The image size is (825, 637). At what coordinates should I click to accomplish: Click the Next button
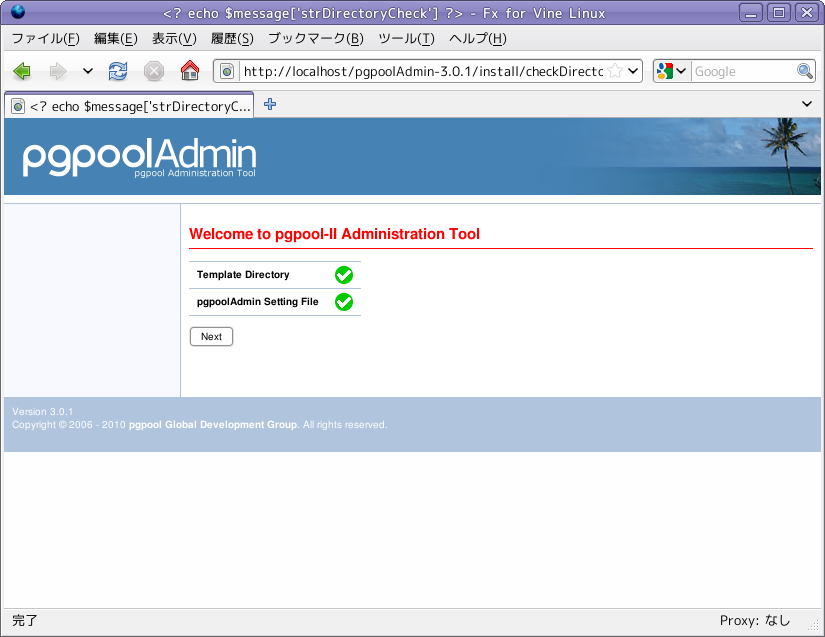point(211,337)
